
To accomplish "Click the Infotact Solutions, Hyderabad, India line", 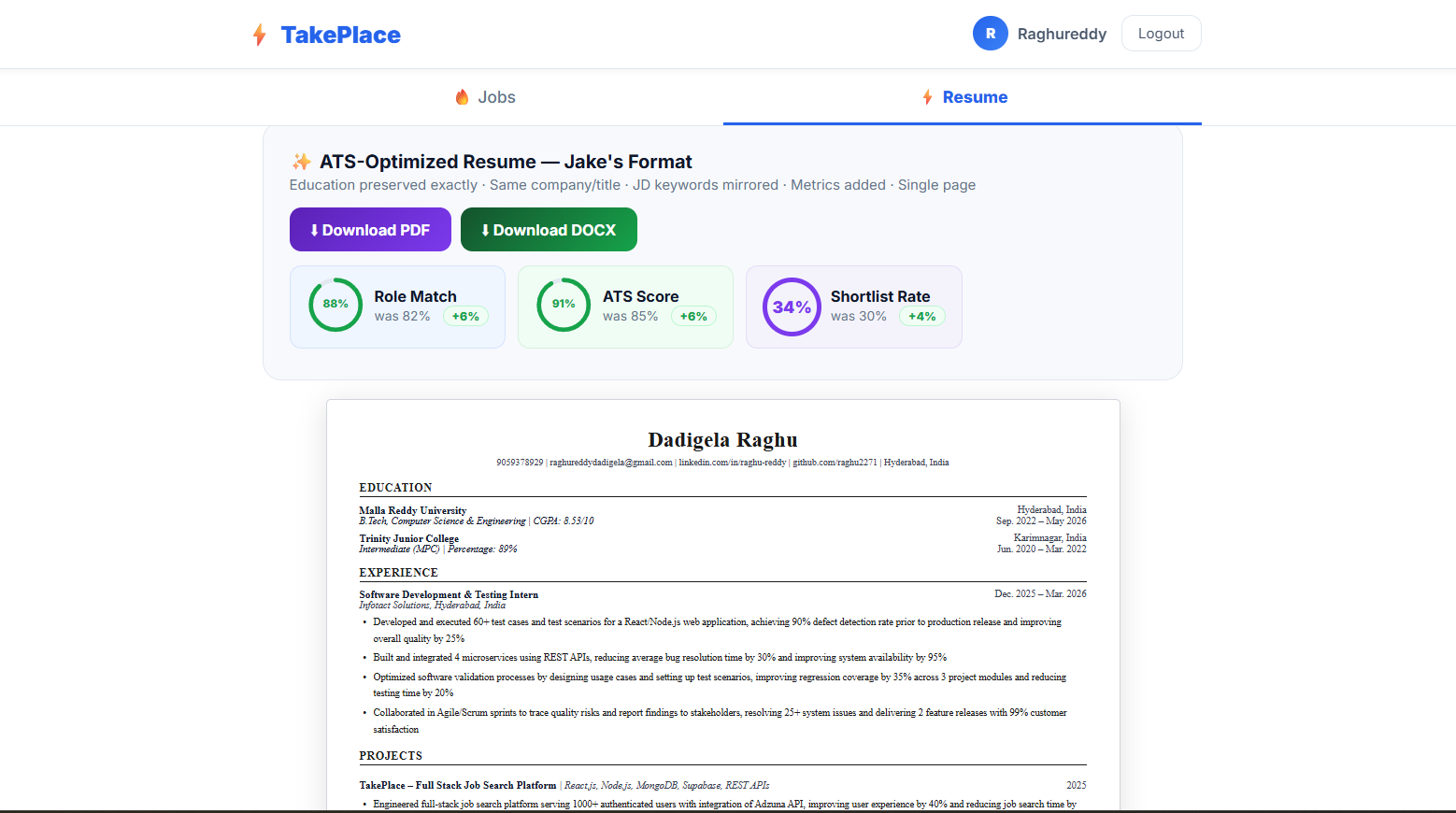I will pyautogui.click(x=432, y=606).
